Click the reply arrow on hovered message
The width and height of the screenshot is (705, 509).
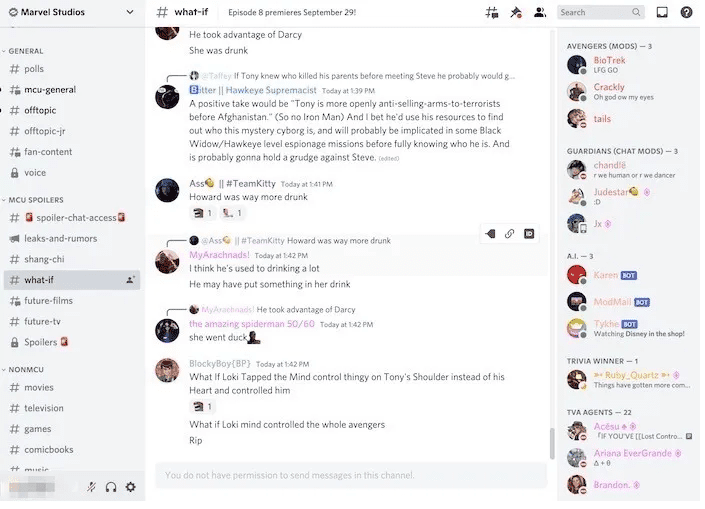pos(490,234)
